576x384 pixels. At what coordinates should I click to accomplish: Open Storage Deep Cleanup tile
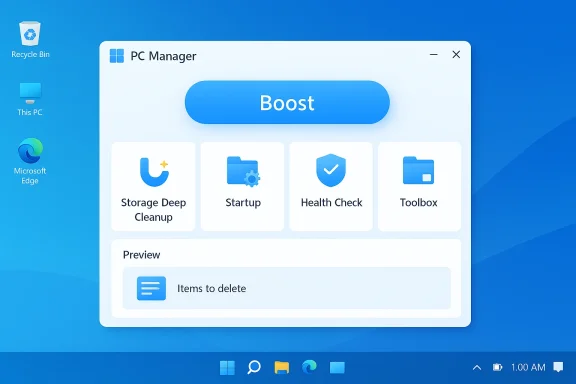(153, 187)
